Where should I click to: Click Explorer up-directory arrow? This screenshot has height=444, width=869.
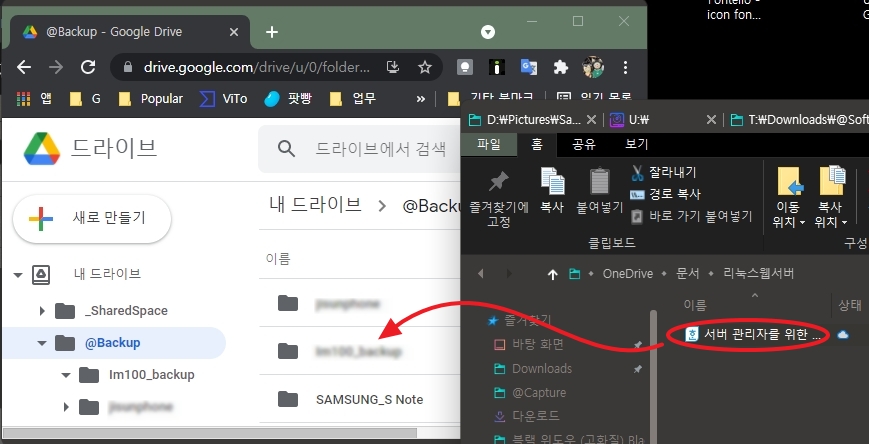point(552,274)
